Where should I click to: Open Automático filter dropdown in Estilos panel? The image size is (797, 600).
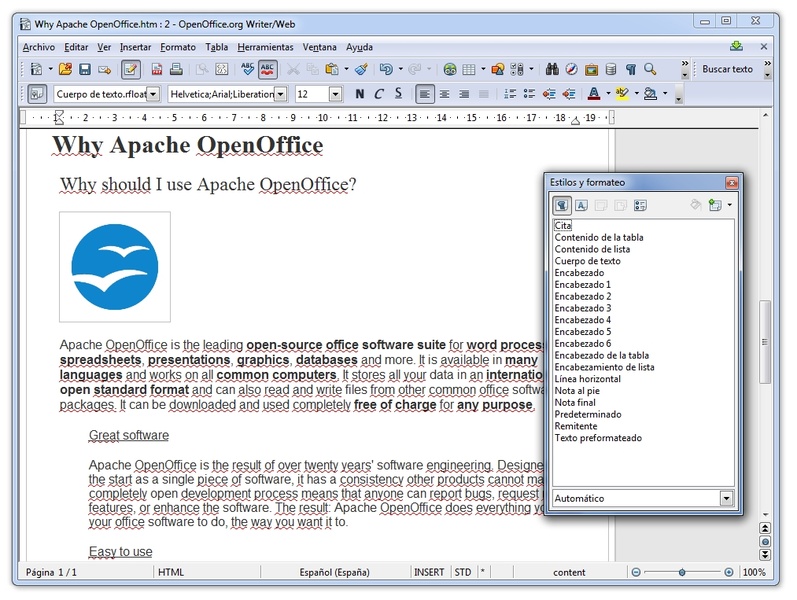[726, 499]
